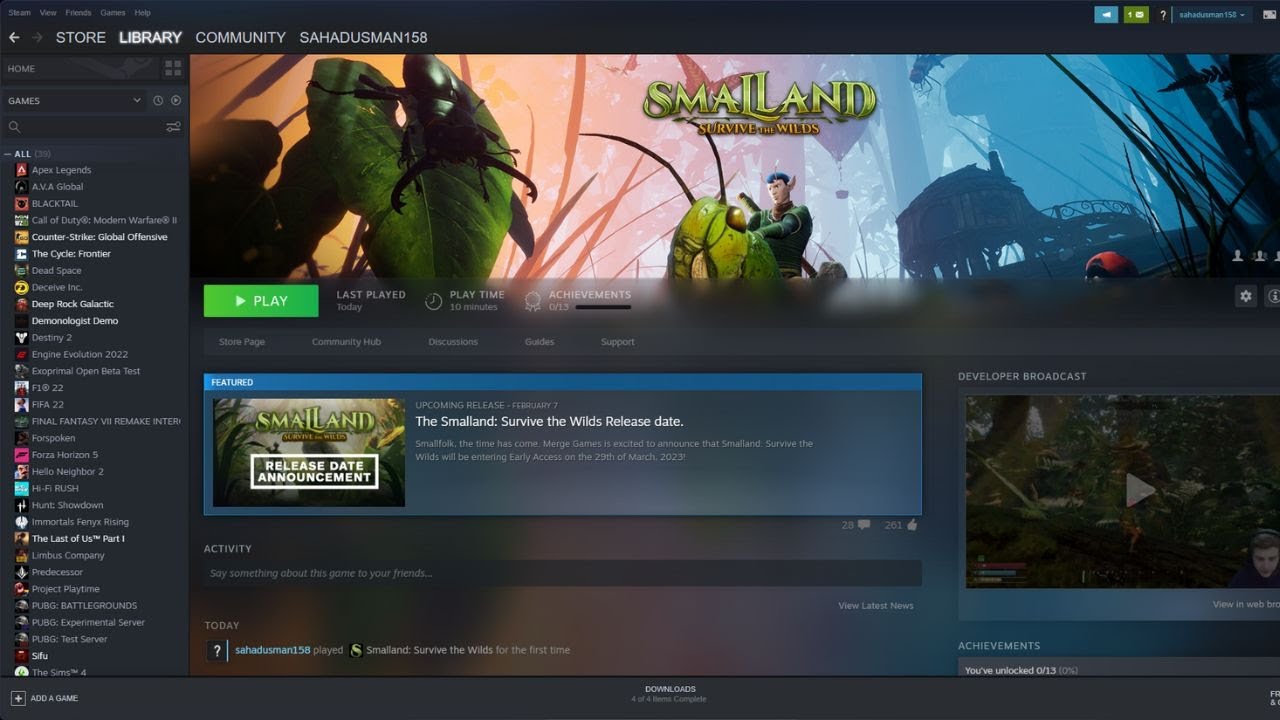This screenshot has height=720, width=1280.
Task: Open the Guides tab
Action: tap(539, 342)
